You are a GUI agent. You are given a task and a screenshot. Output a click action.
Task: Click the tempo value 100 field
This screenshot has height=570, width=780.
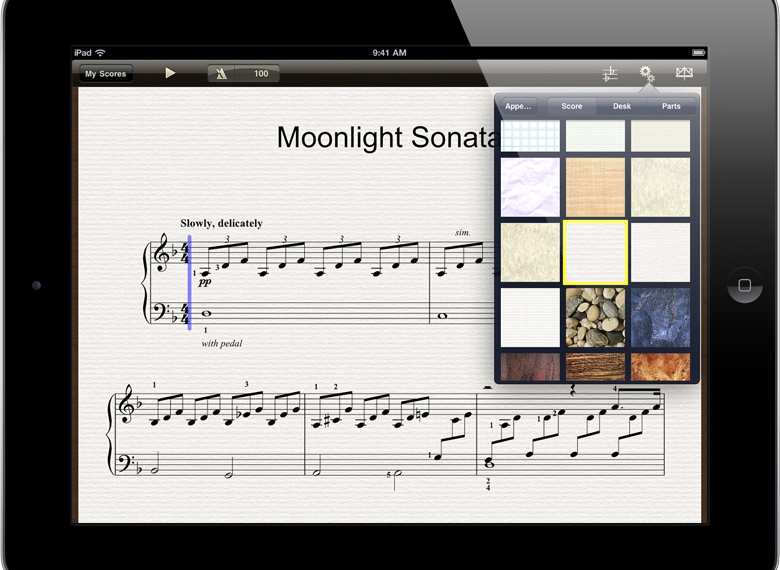[x=260, y=73]
